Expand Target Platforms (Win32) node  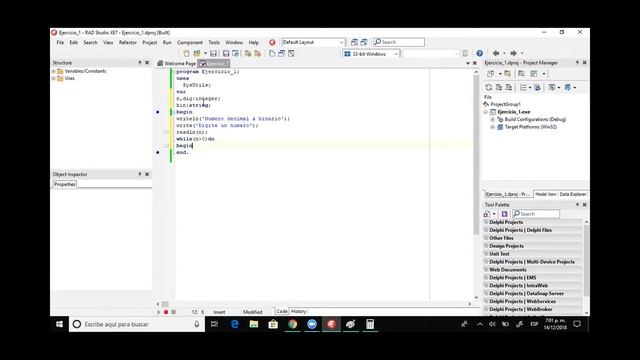(x=493, y=127)
